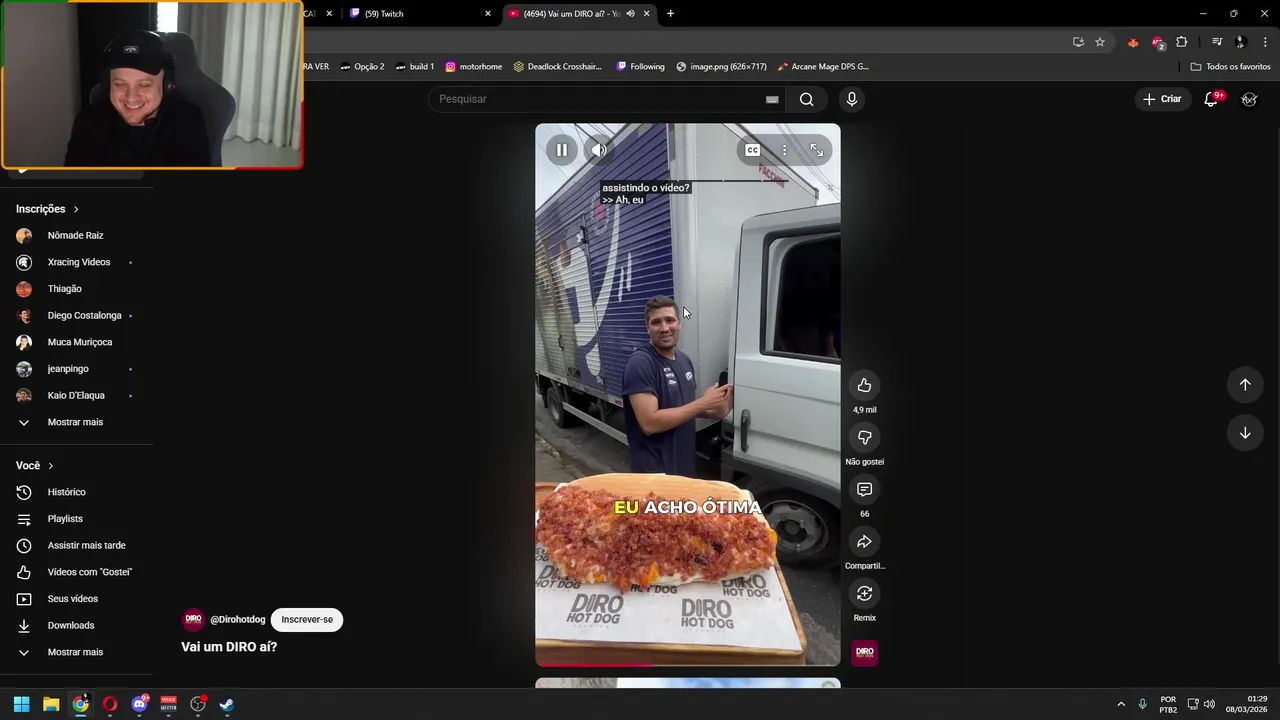The width and height of the screenshot is (1280, 720).
Task: Open a new browser tab
Action: coord(670,14)
